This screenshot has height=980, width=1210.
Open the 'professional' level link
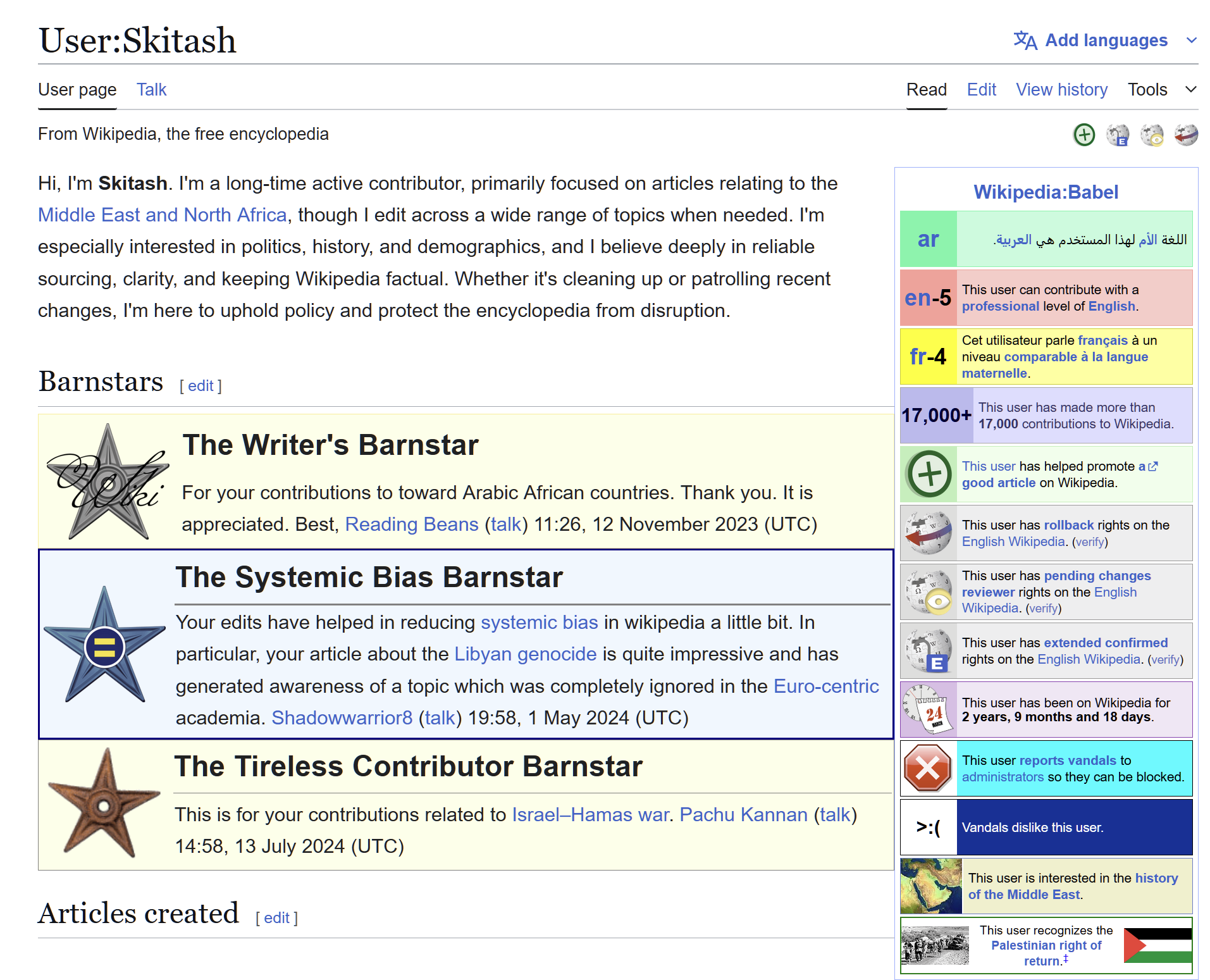click(1001, 306)
